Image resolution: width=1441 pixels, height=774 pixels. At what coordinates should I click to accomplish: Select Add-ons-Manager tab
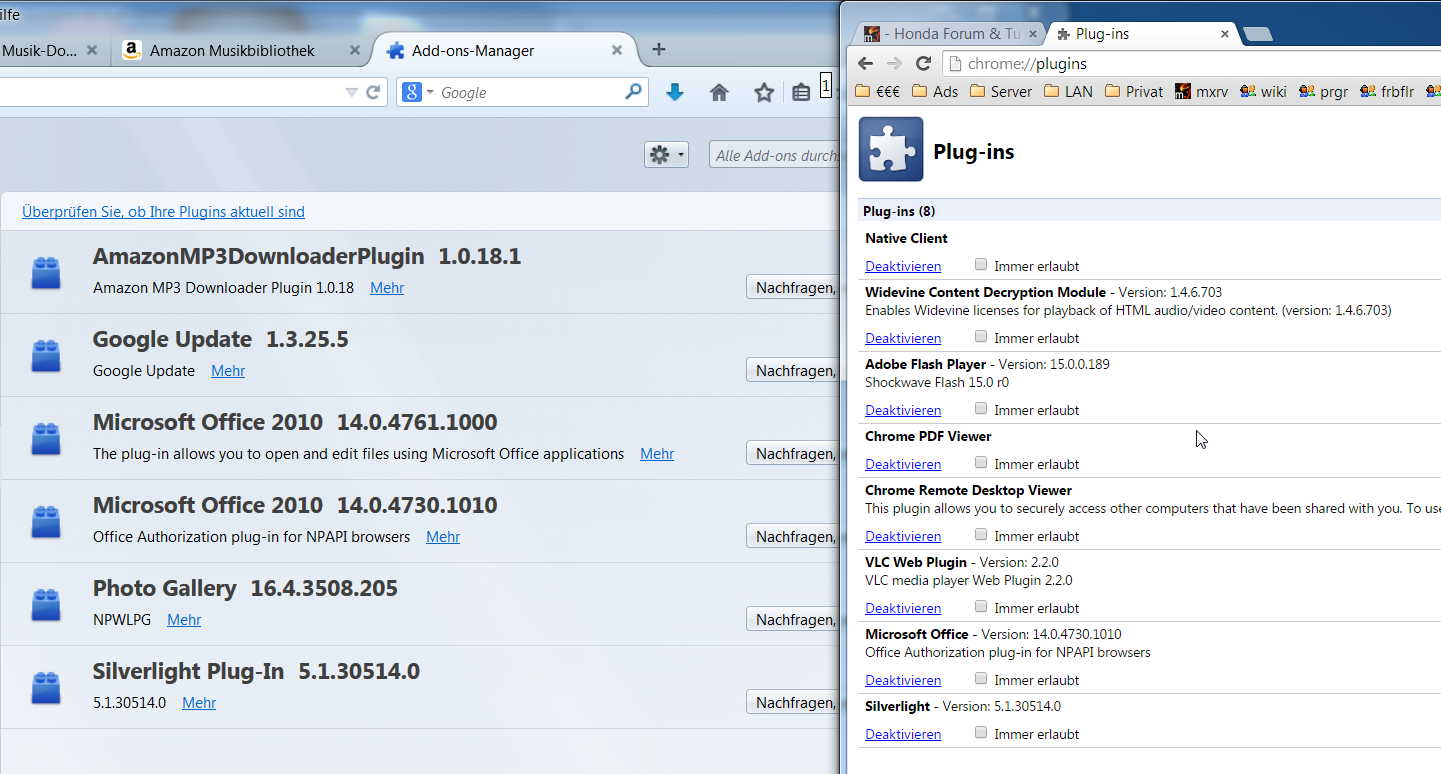[x=506, y=50]
